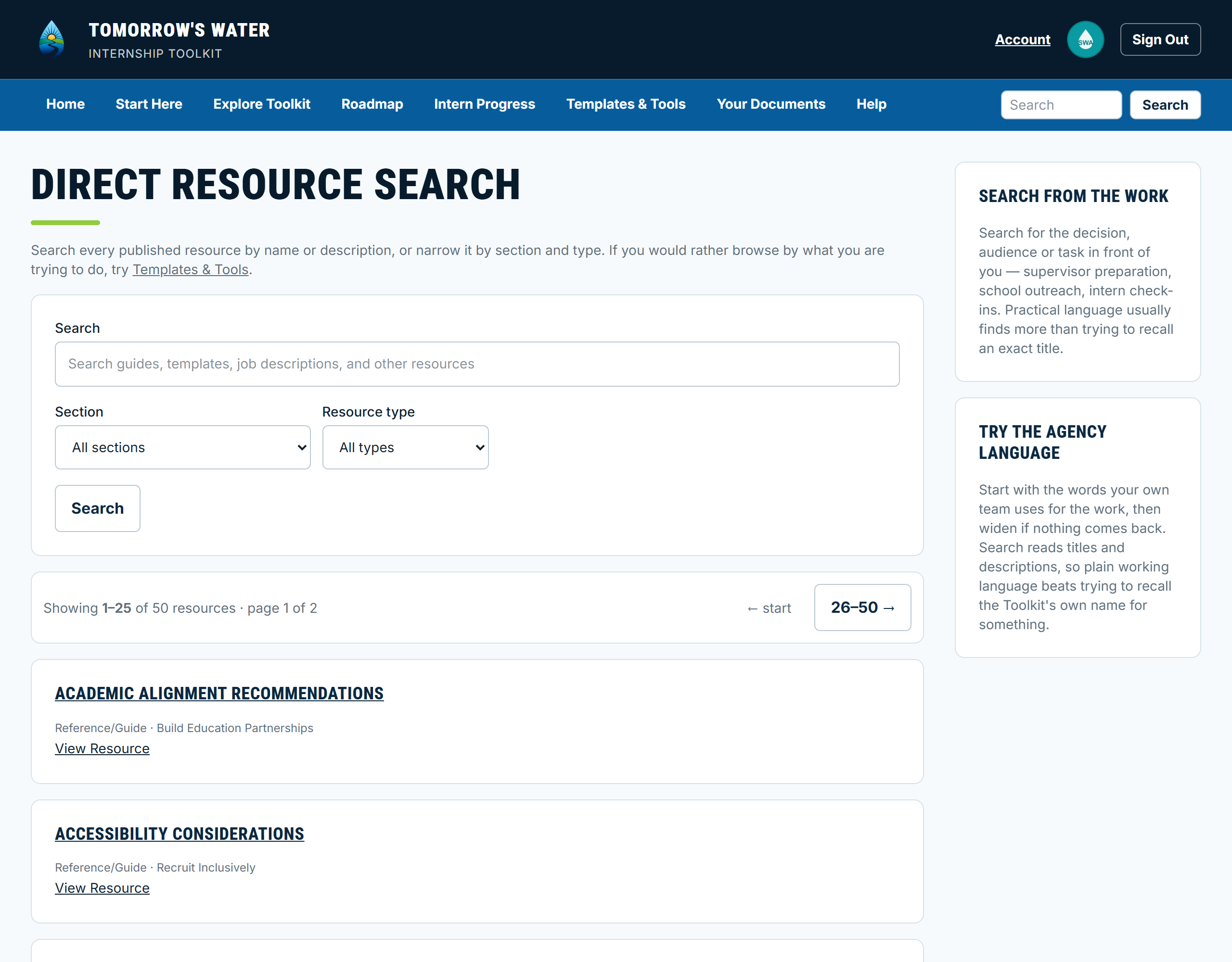This screenshot has width=1232, height=962.
Task: Open Accessibility Considerations title link
Action: click(180, 834)
